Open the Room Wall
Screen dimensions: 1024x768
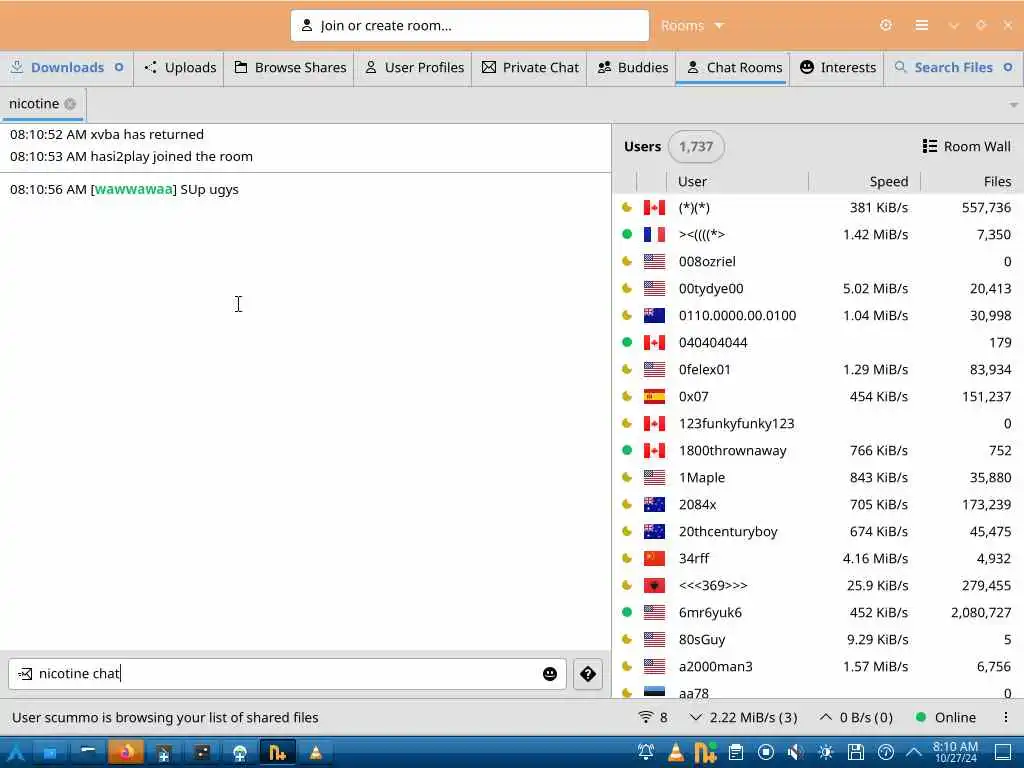(967, 146)
